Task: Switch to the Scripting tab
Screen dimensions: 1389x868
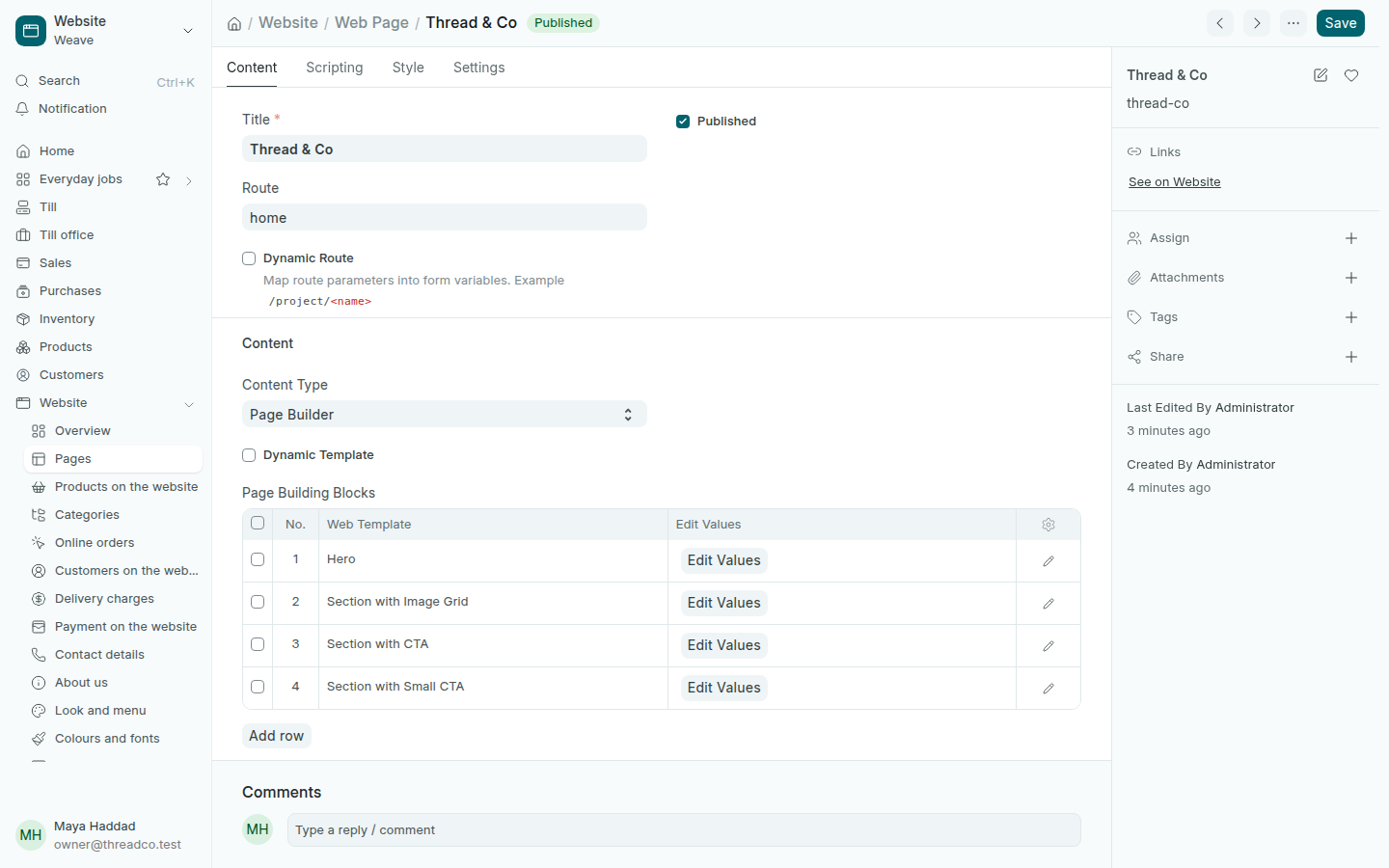Action: [x=335, y=68]
